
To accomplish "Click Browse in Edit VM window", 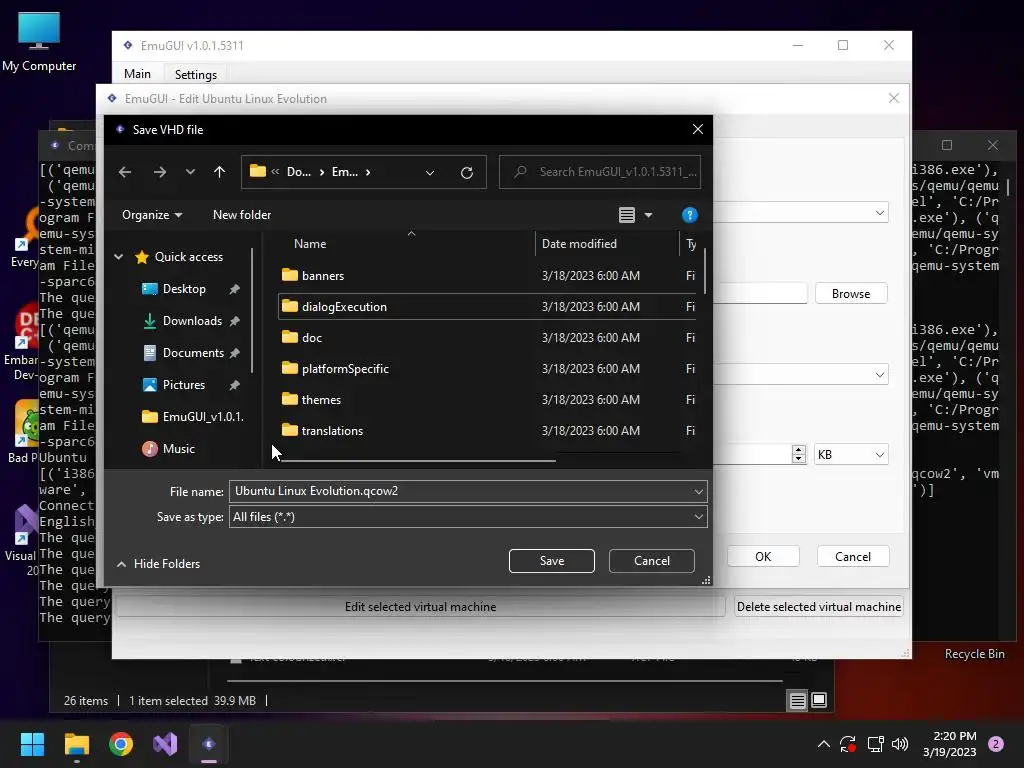I will coord(851,294).
